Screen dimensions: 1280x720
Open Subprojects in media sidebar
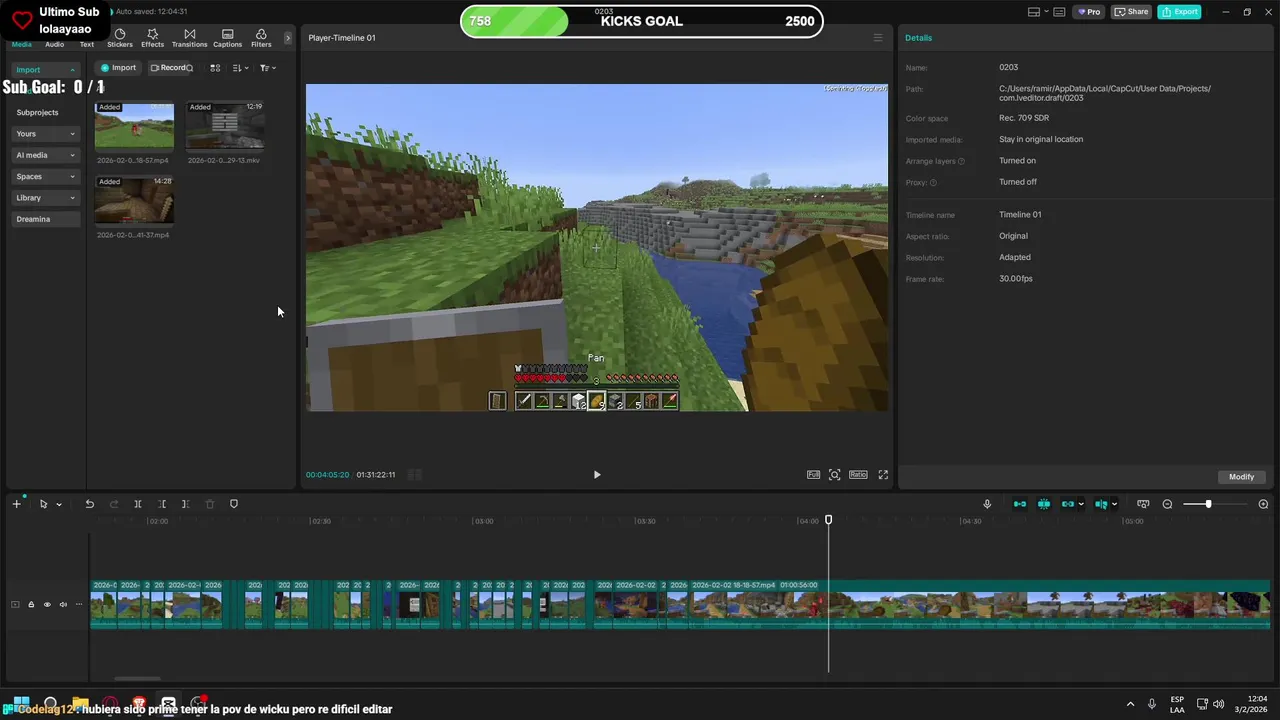tap(37, 112)
